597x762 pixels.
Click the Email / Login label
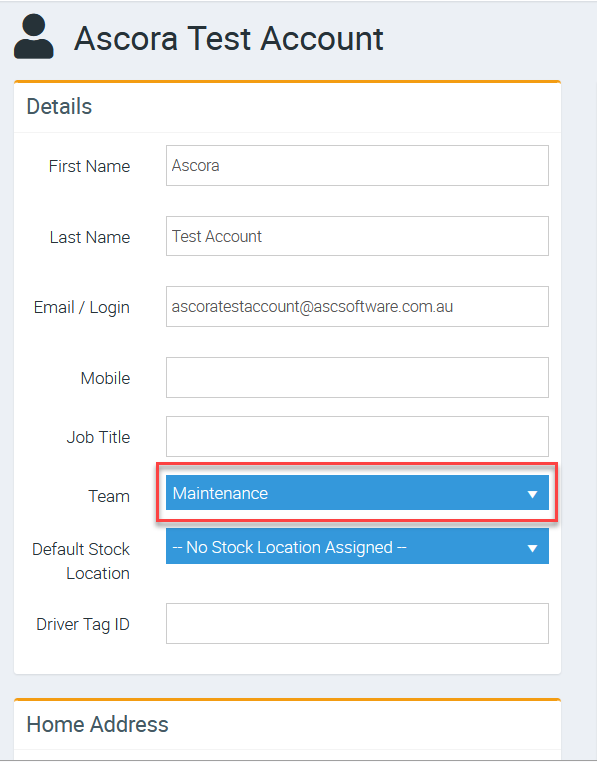click(82, 308)
